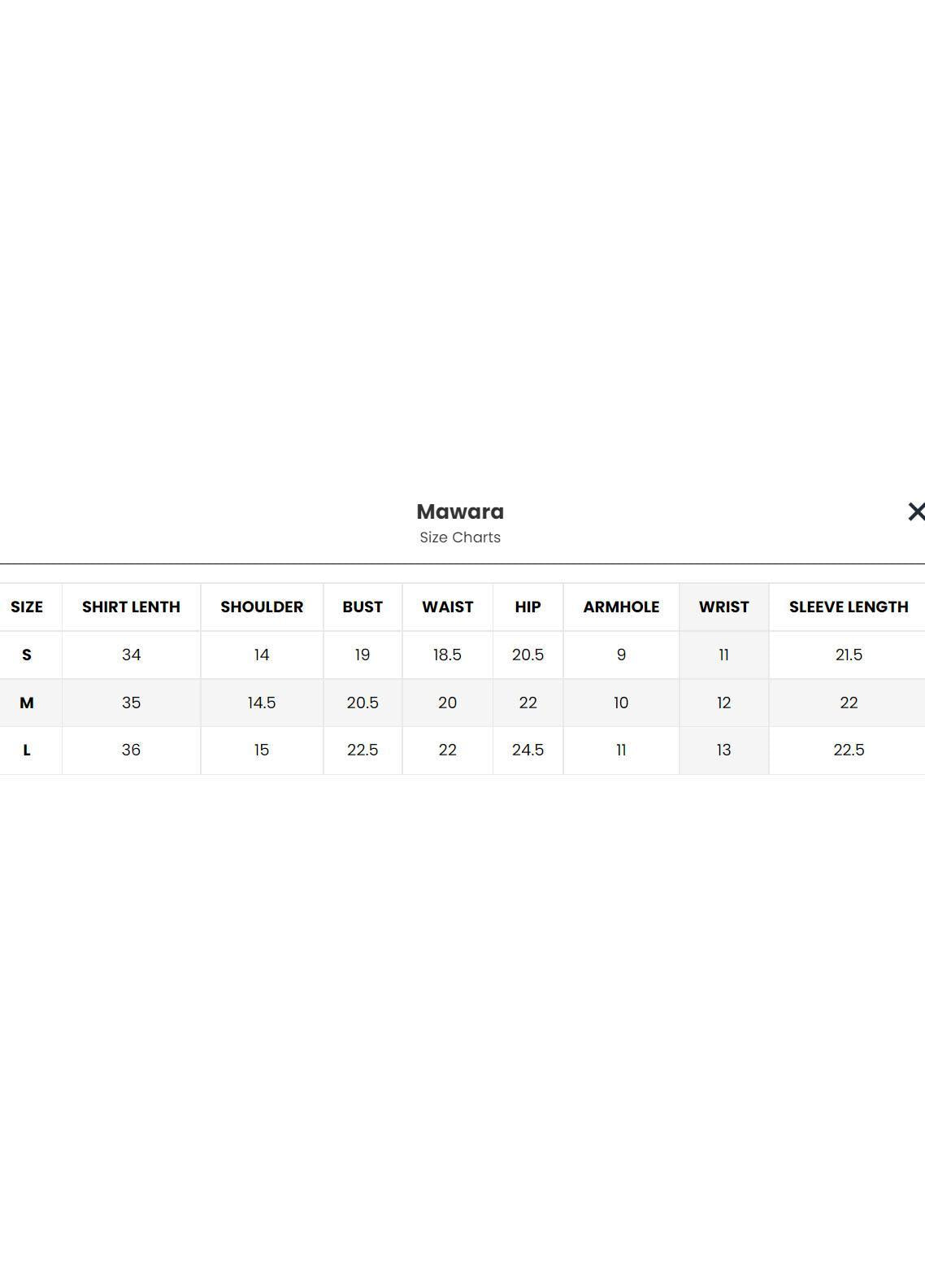This screenshot has width=925, height=1288.
Task: Select the S size row label
Action: (x=27, y=655)
